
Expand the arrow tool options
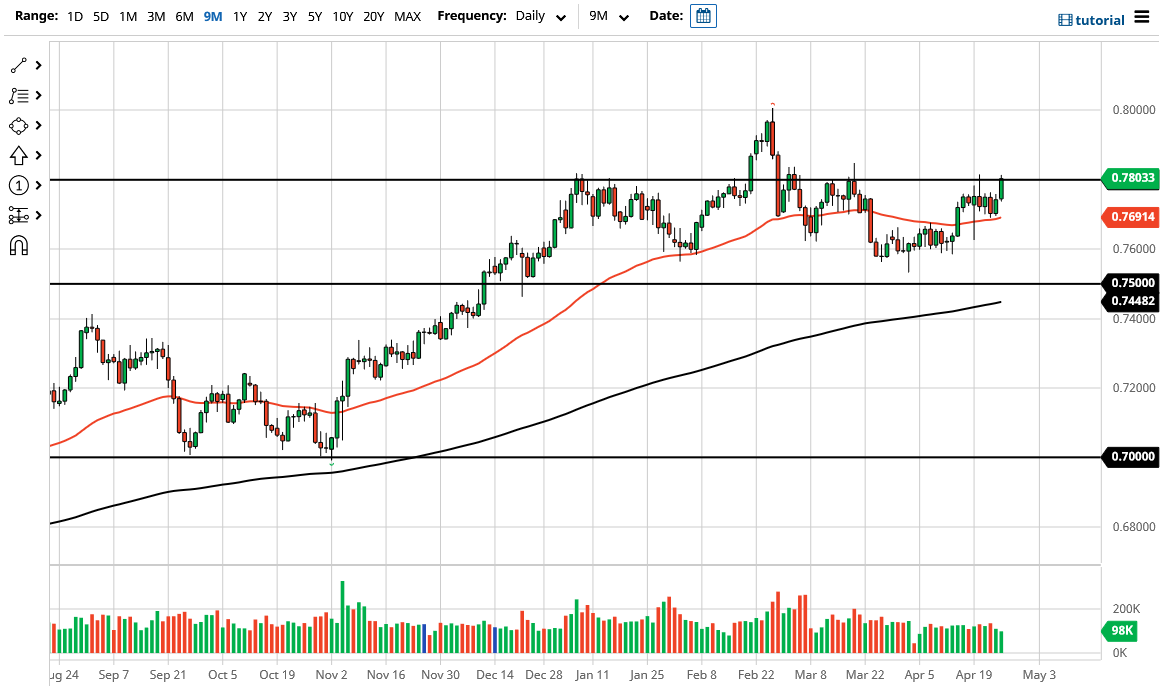coord(38,155)
